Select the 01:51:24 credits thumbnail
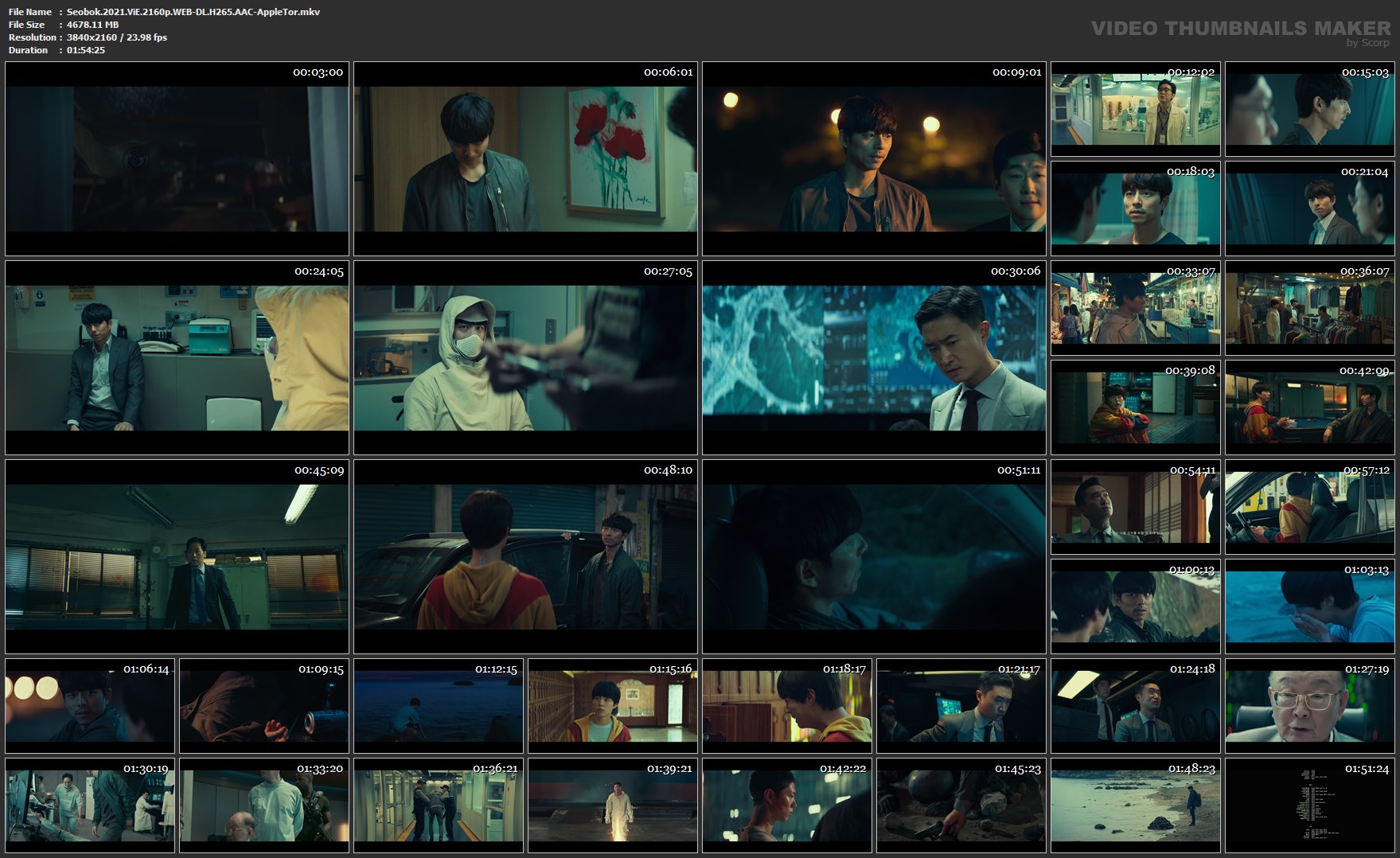 pos(1310,805)
